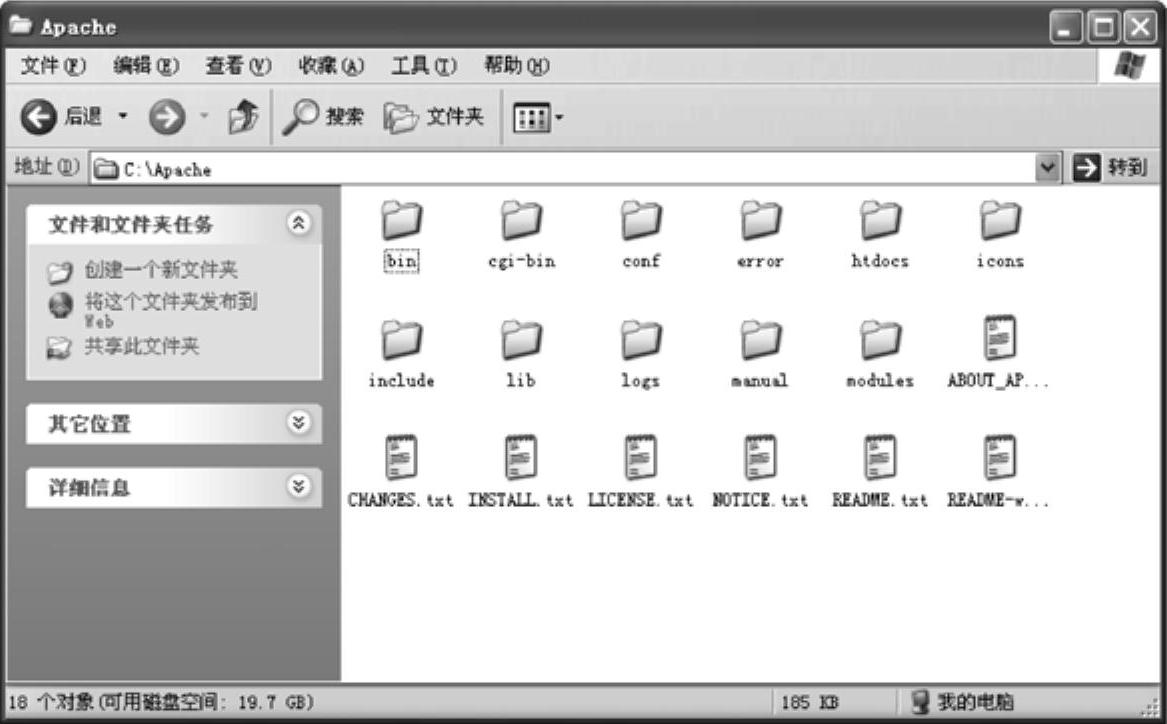The width and height of the screenshot is (1167, 724).
Task: Expand the 详细信息 panel
Action: click(298, 487)
